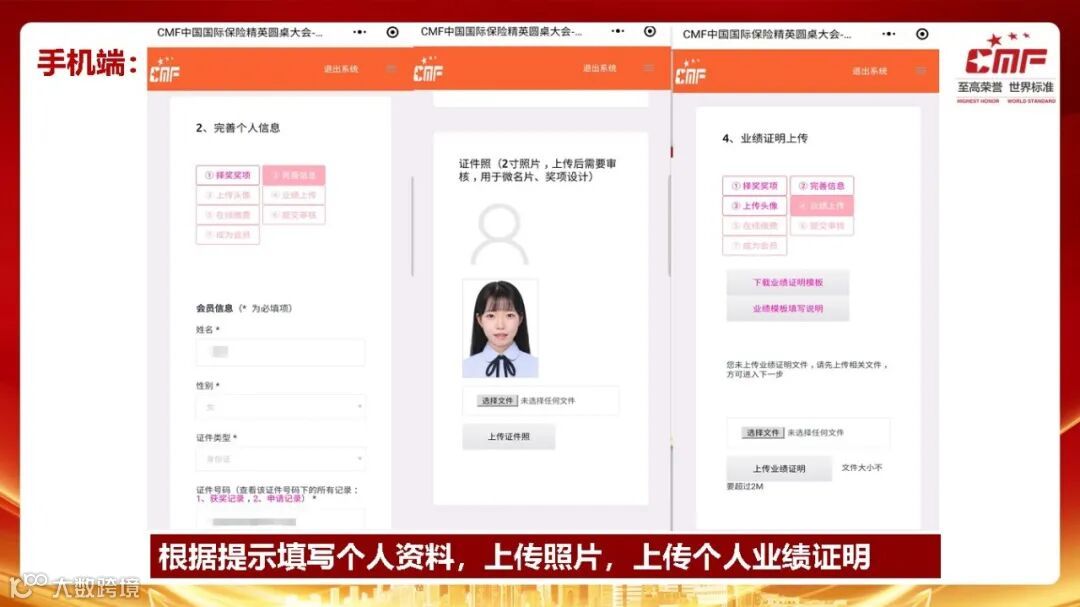Screen dimensions: 1080x607
Task: Select step ⑦ 成为会员 on the left phone screen
Action: tap(228, 235)
